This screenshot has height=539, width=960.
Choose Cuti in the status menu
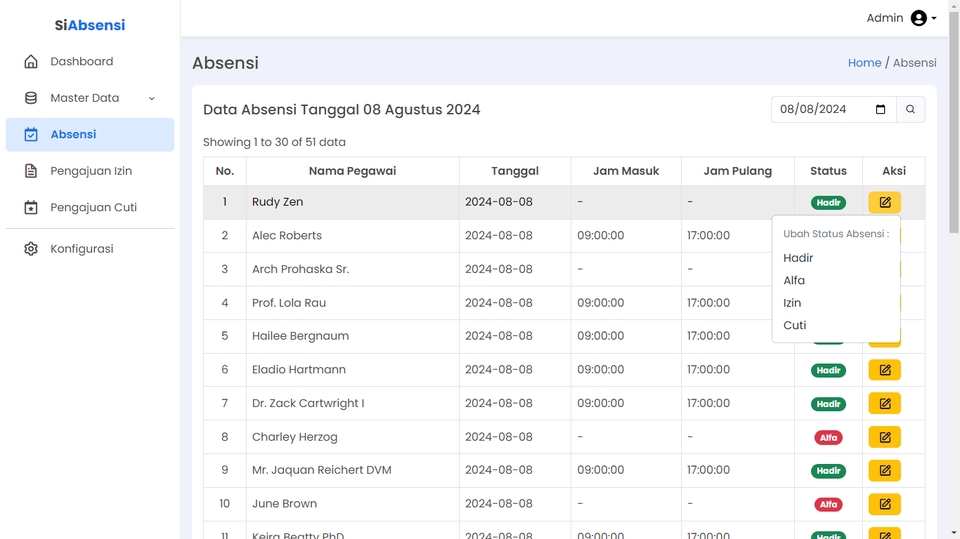pyautogui.click(x=795, y=325)
